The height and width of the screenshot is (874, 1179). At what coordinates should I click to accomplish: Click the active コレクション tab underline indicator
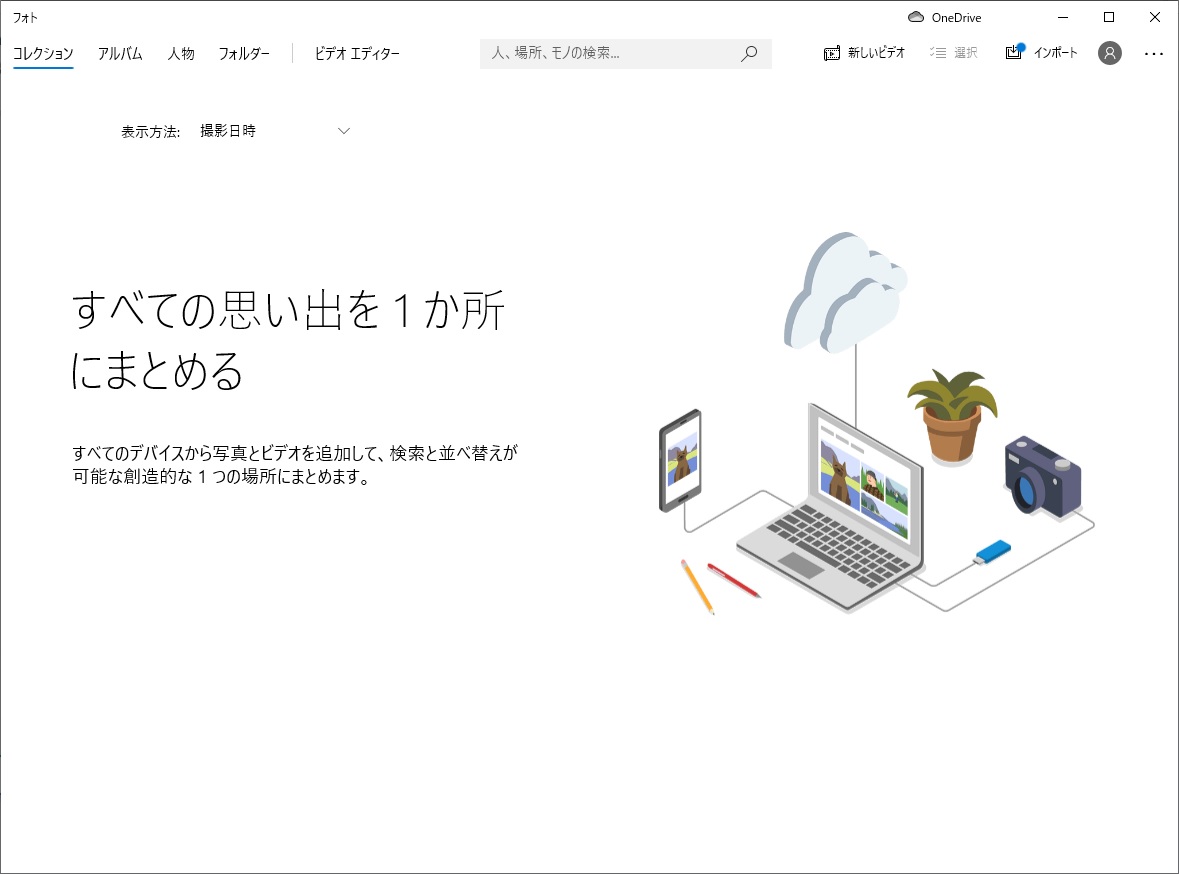[x=42, y=67]
